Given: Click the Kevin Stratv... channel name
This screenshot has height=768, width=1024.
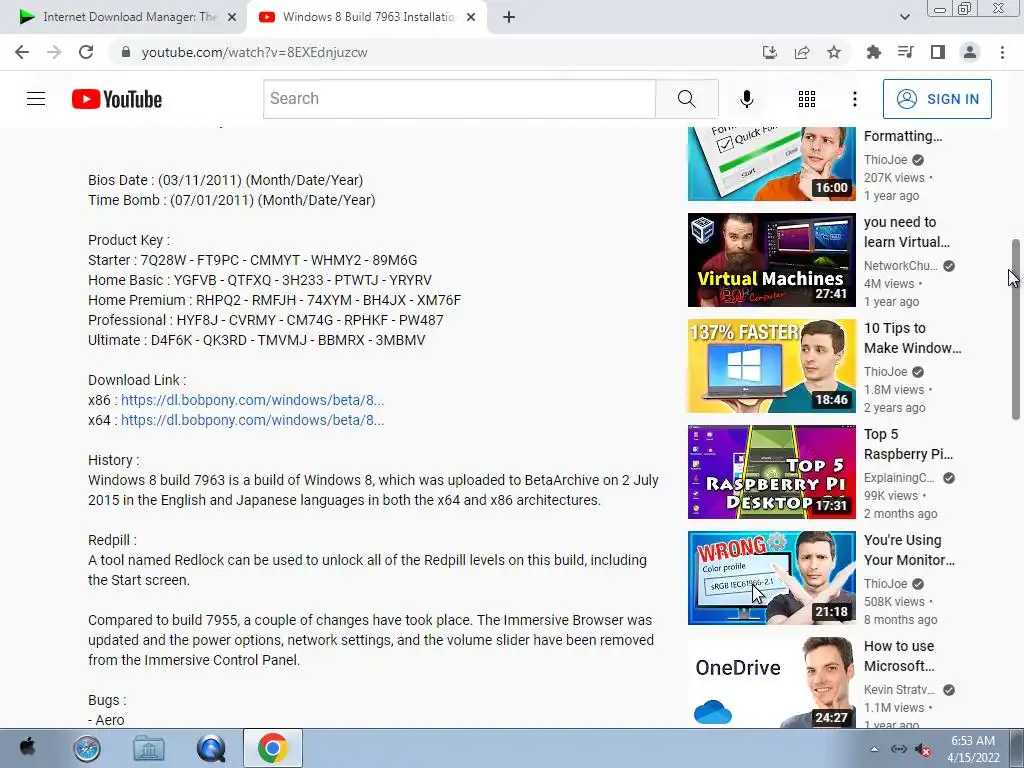Looking at the screenshot, I should 899,690.
